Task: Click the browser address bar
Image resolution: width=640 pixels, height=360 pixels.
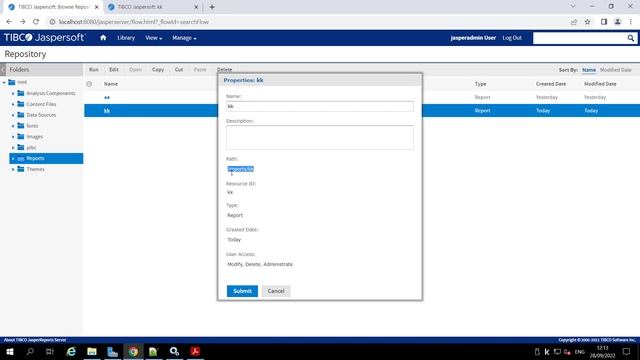Action: tap(306, 22)
